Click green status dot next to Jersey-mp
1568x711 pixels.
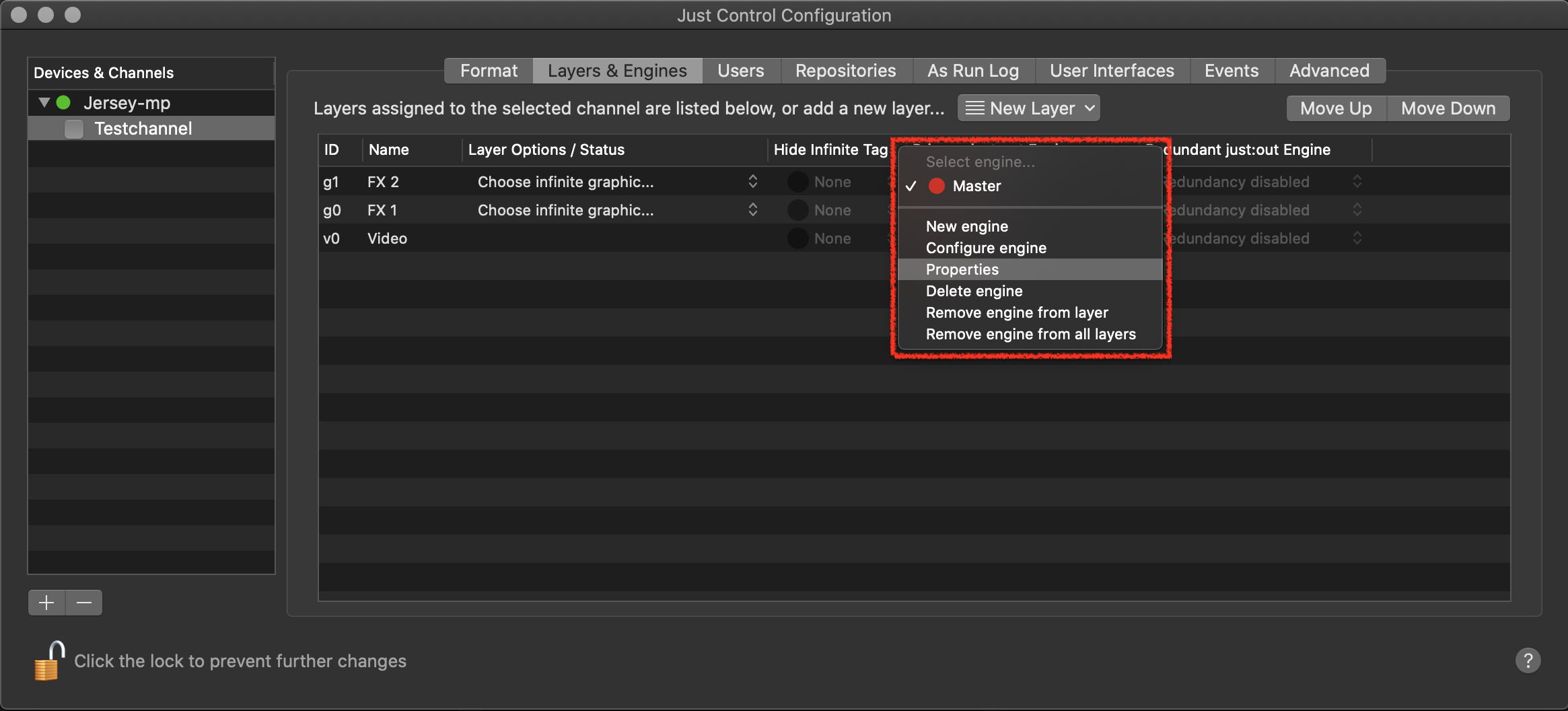coord(64,103)
